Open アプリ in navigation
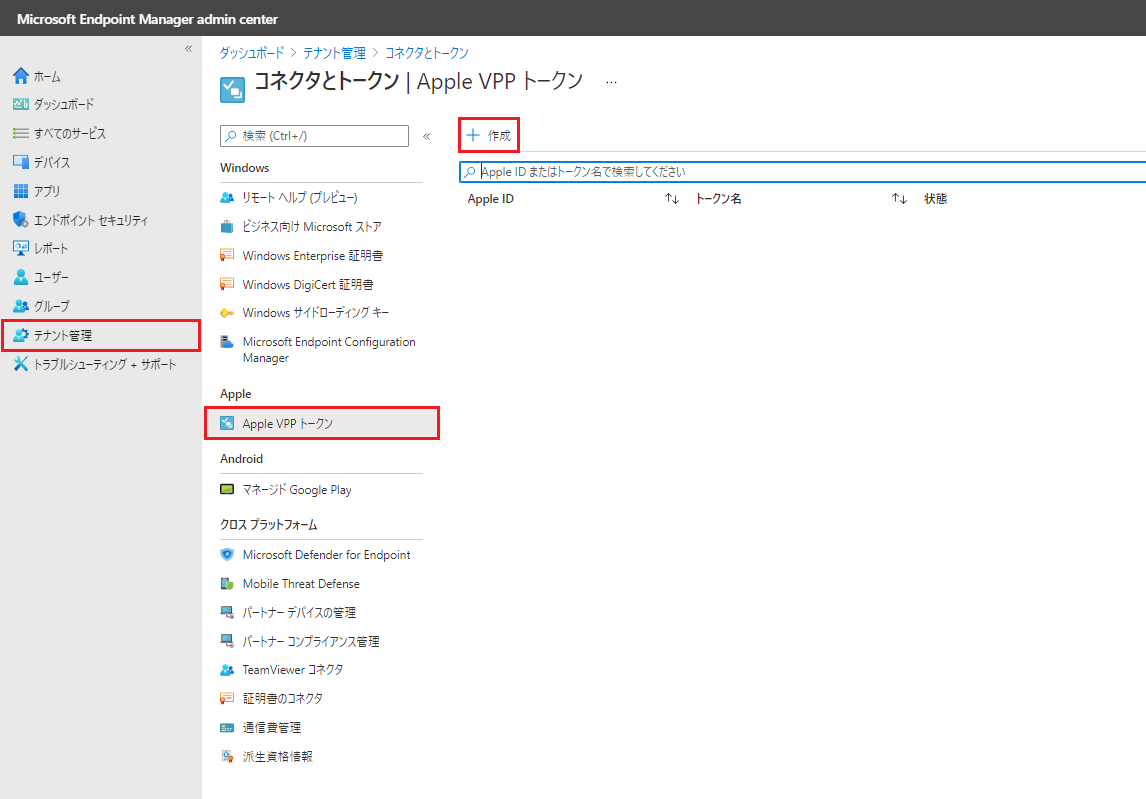 coord(47,191)
